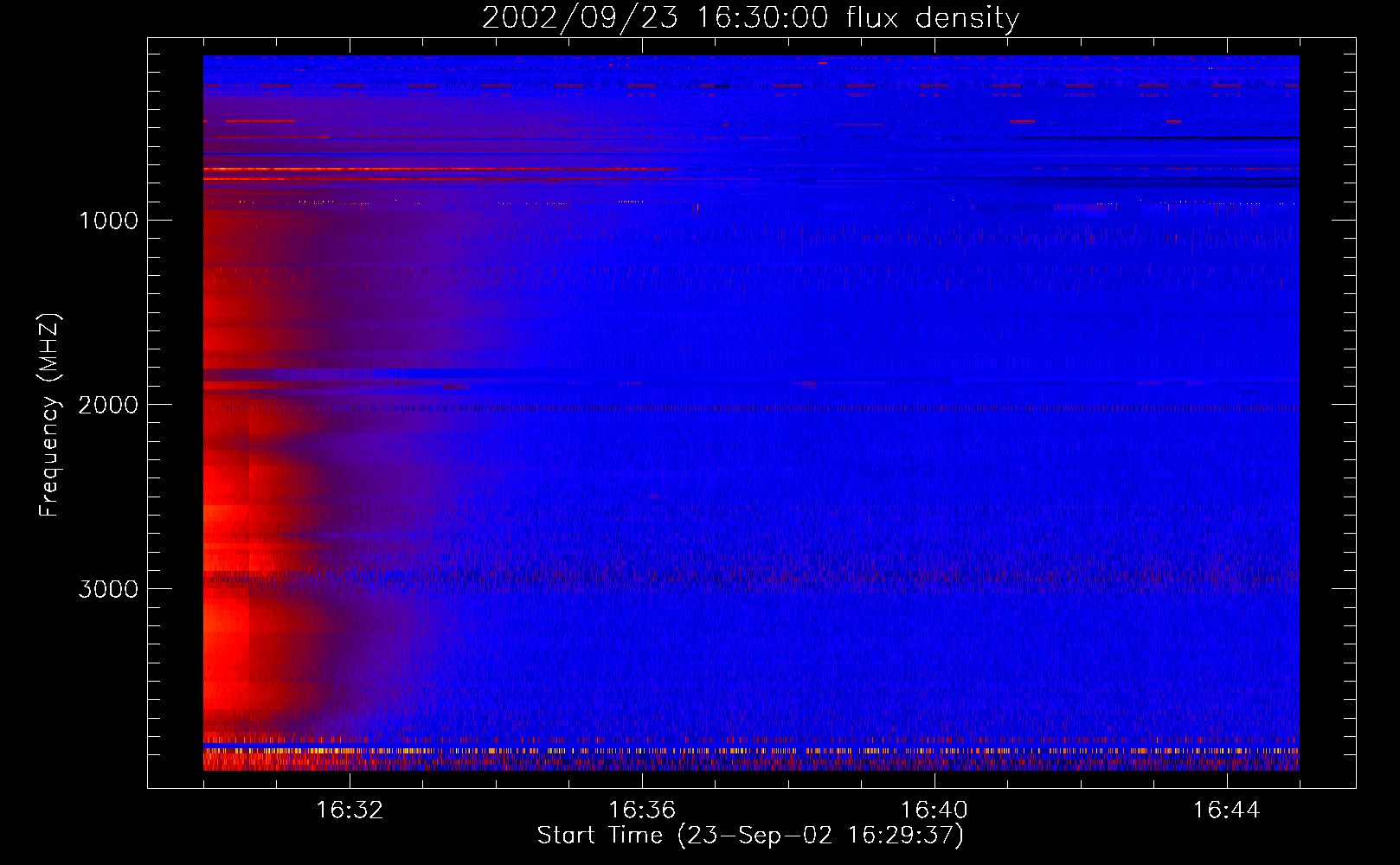Click the 3000 frequency tick label

(x=108, y=589)
